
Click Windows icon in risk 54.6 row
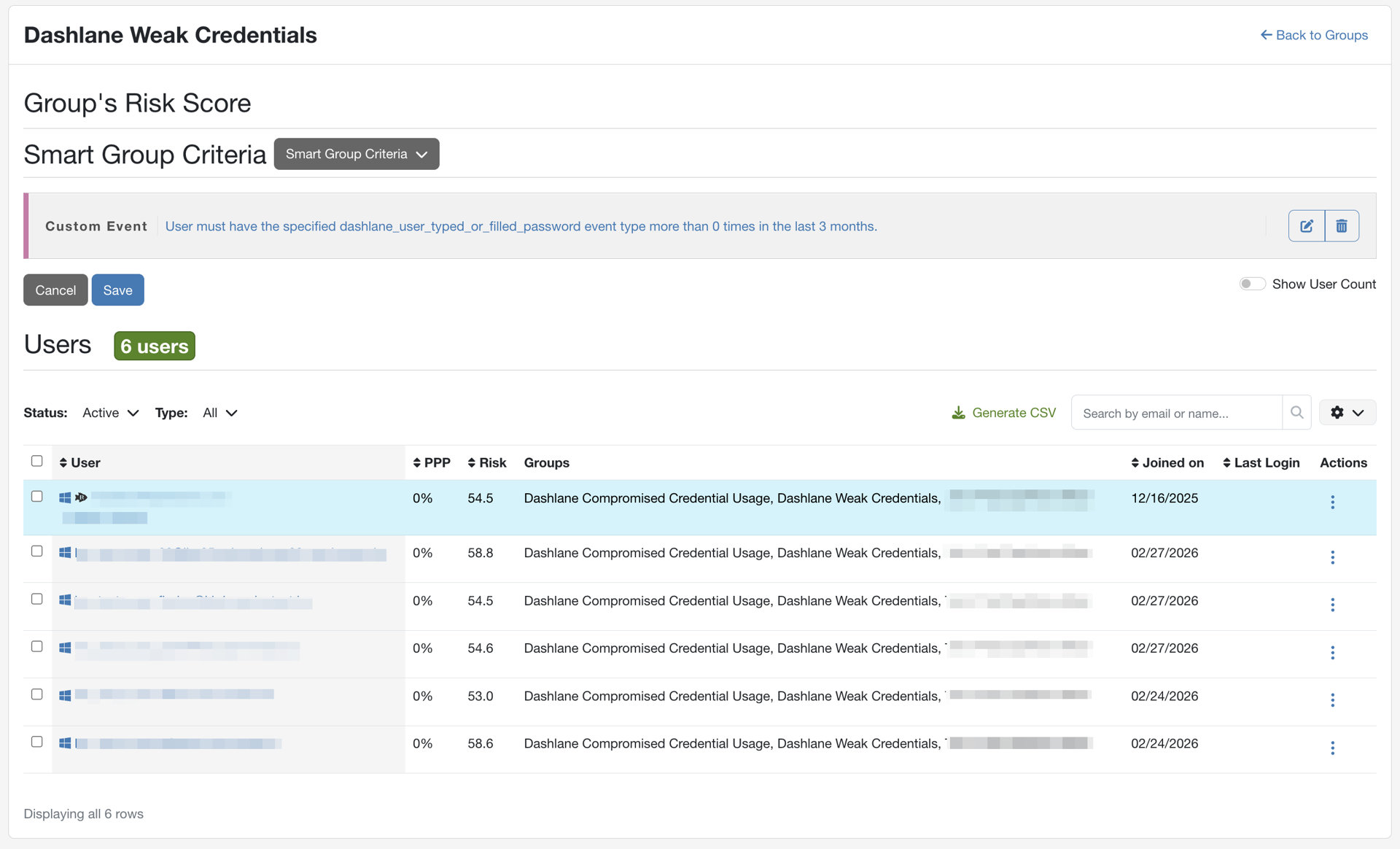pos(65,648)
